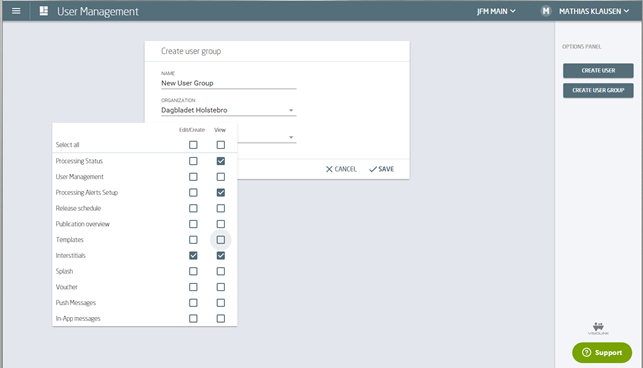Check Voucher Edit/Create checkbox
This screenshot has height=368, width=643.
[x=193, y=287]
